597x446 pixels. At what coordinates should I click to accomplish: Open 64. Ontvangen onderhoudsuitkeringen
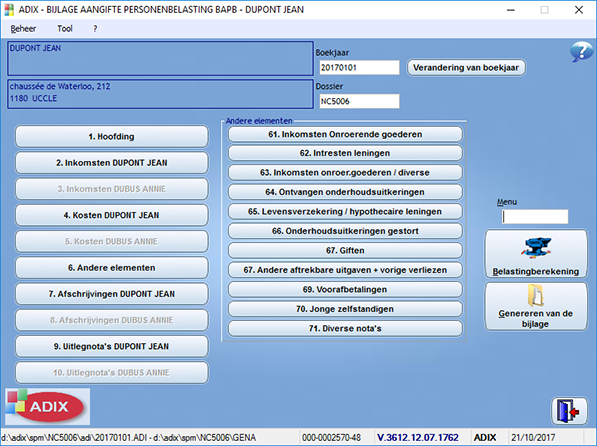pos(345,192)
